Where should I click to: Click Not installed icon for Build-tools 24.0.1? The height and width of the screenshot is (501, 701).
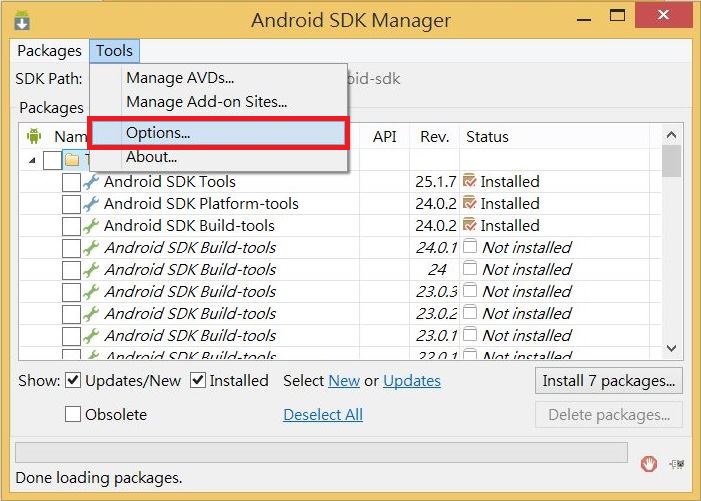470,248
